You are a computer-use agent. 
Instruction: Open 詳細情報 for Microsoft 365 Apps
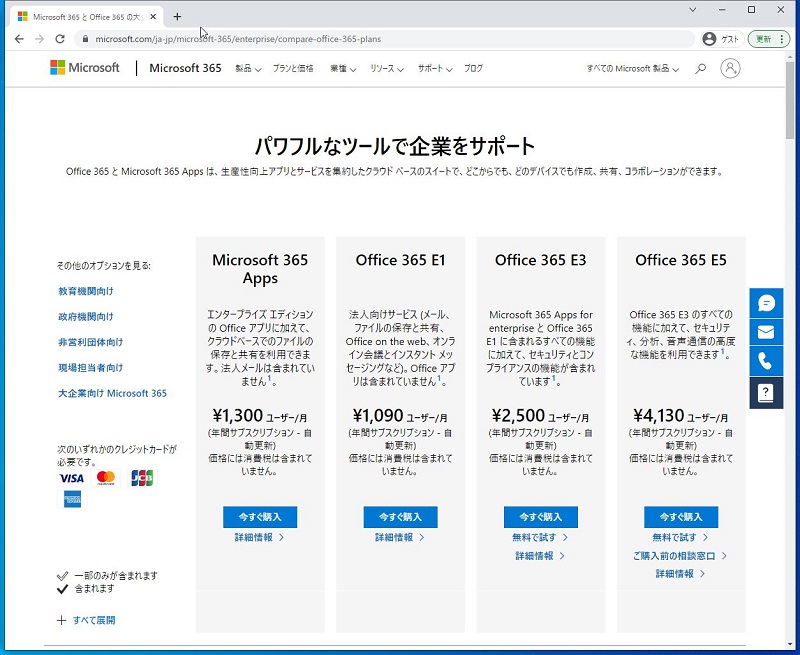pyautogui.click(x=260, y=537)
